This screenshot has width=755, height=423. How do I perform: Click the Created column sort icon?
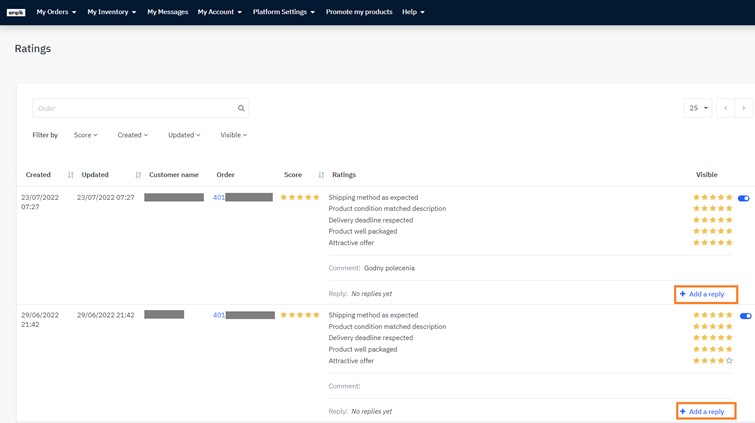click(x=71, y=175)
